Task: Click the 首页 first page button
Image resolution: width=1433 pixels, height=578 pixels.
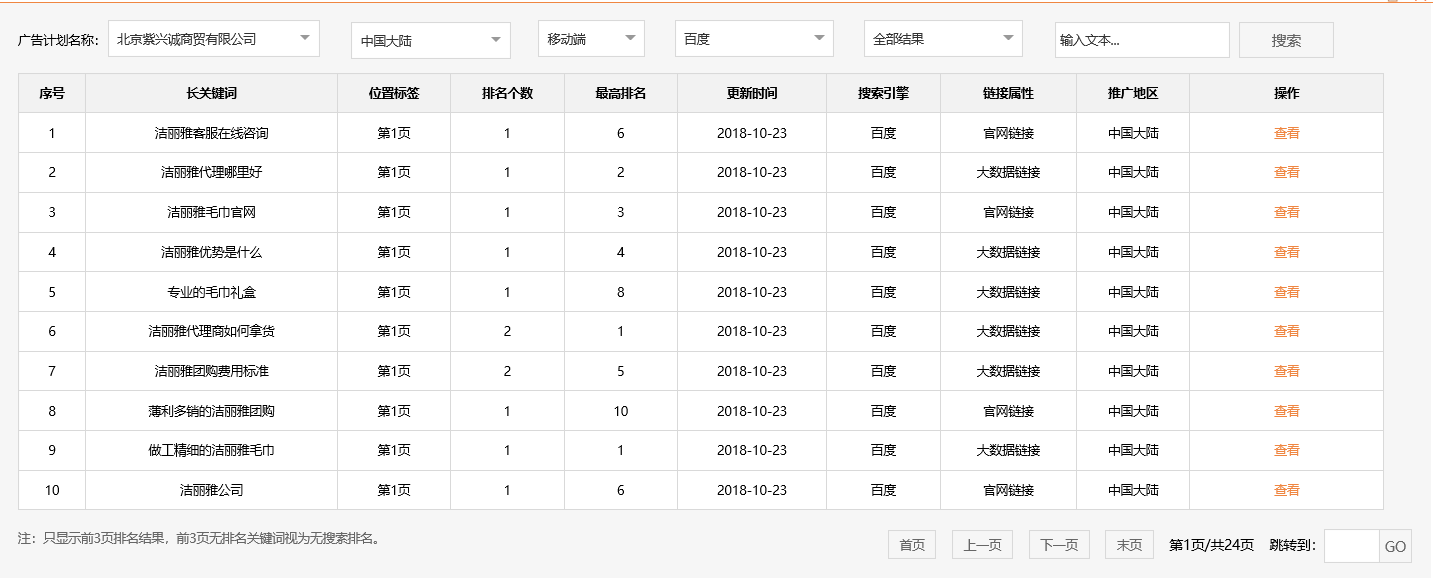Action: point(911,544)
